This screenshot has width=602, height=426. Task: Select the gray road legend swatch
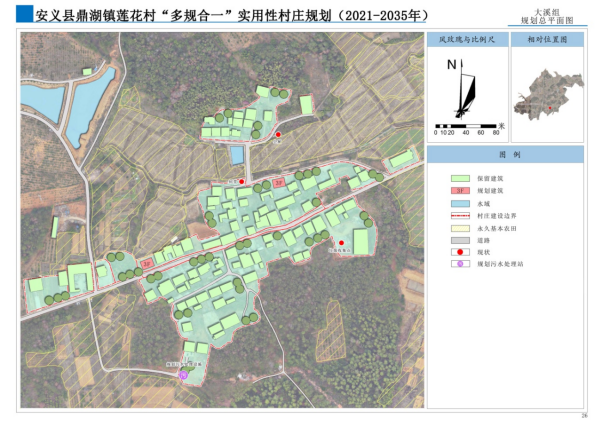click(x=461, y=241)
